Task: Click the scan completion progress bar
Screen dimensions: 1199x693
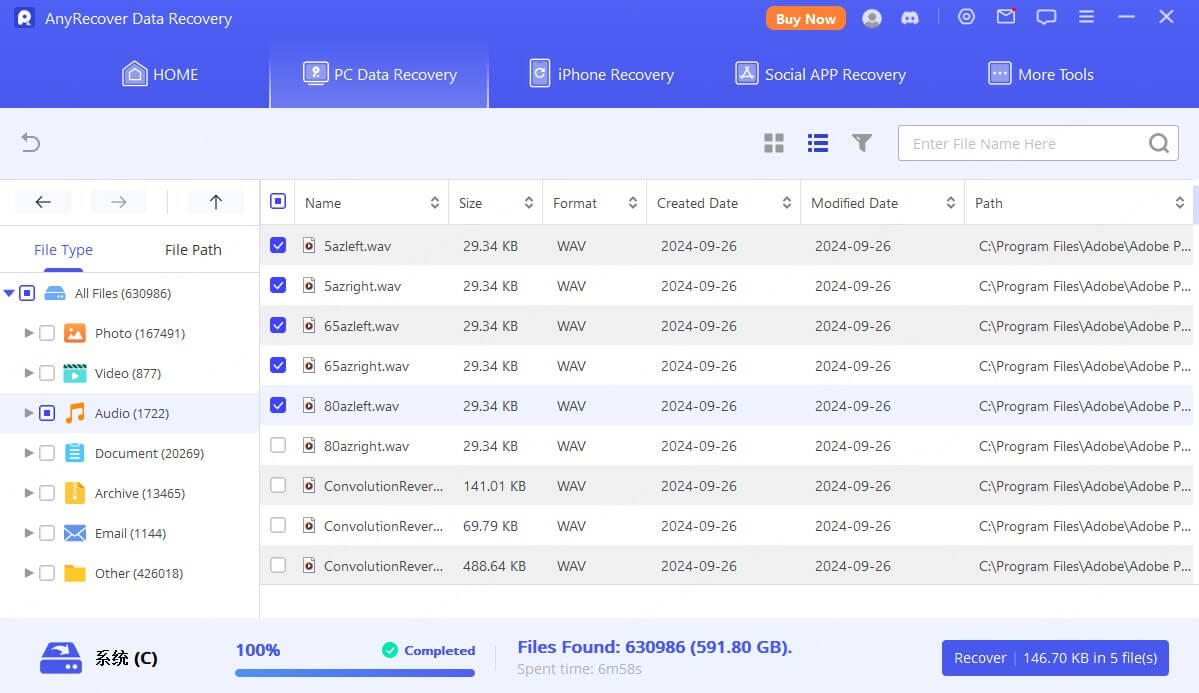Action: tap(354, 672)
